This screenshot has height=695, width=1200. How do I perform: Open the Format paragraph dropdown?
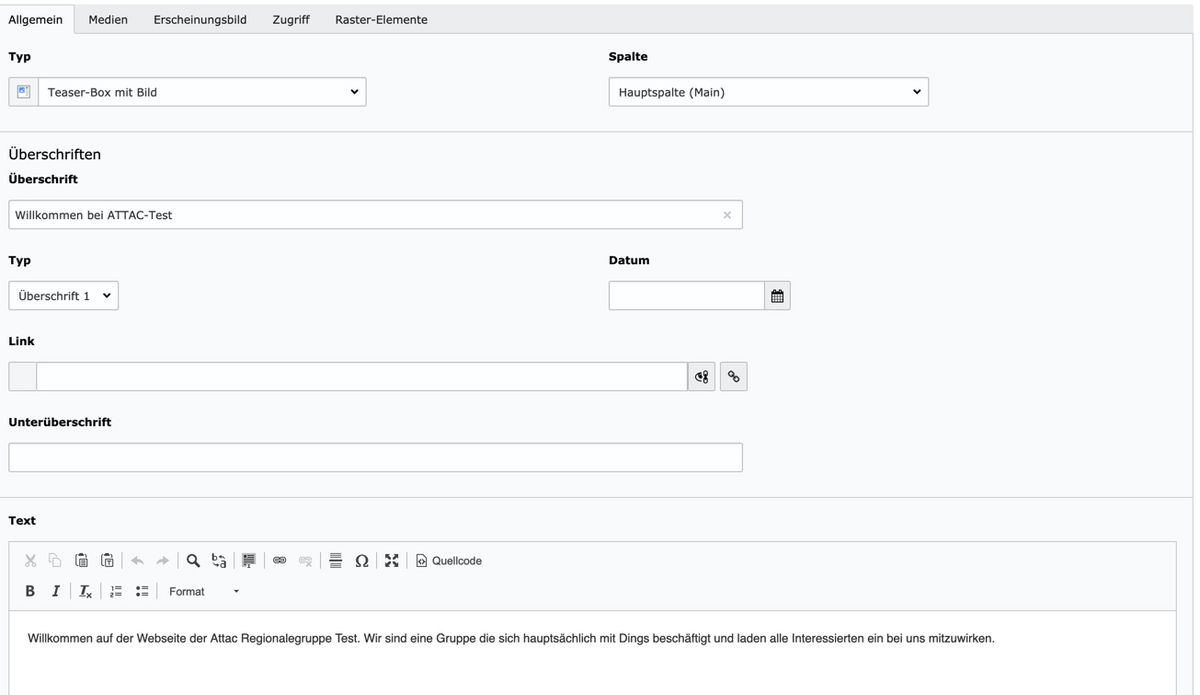[x=204, y=591]
